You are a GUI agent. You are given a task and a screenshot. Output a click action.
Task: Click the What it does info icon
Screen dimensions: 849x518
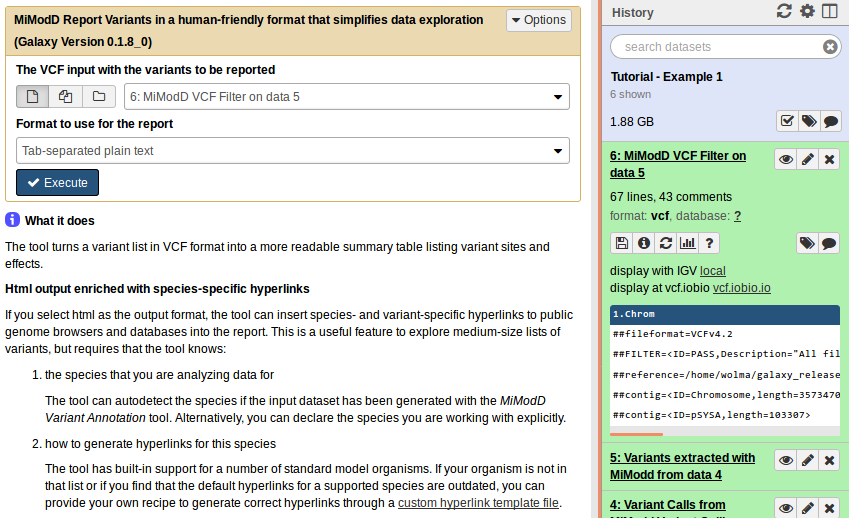coord(12,220)
